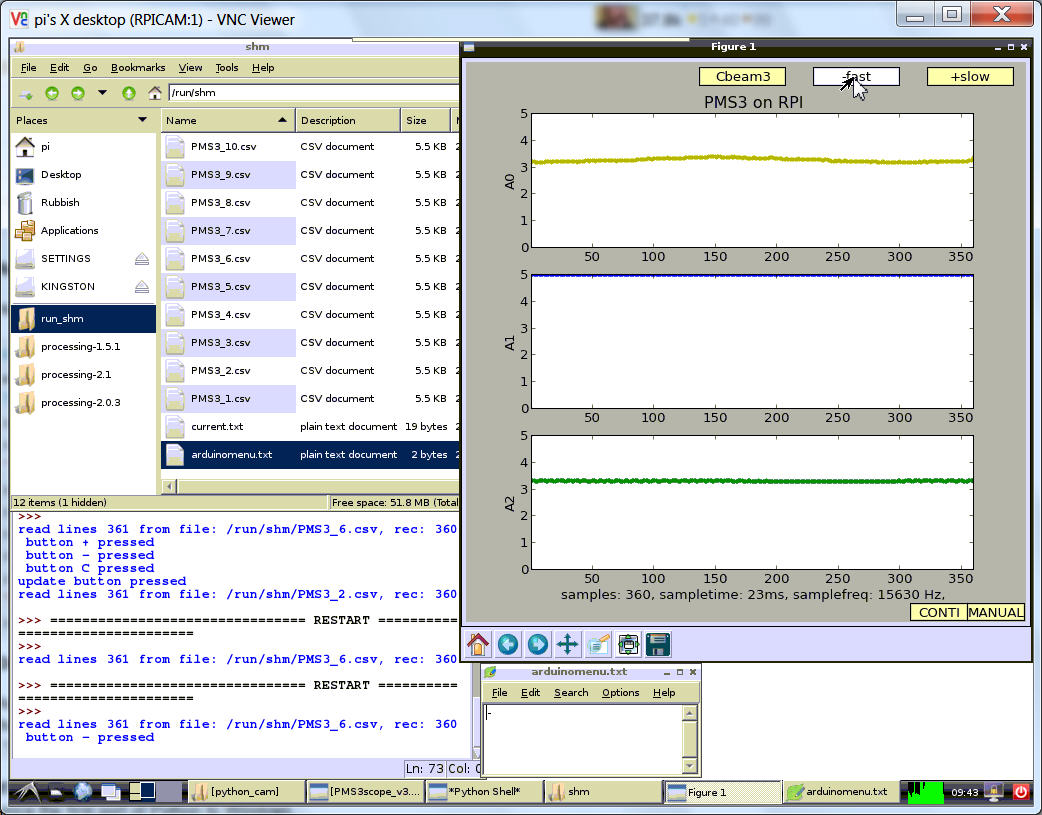Image resolution: width=1042 pixels, height=815 pixels.
Task: Click the red shutdown icon in taskbar
Action: pyautogui.click(x=1020, y=792)
